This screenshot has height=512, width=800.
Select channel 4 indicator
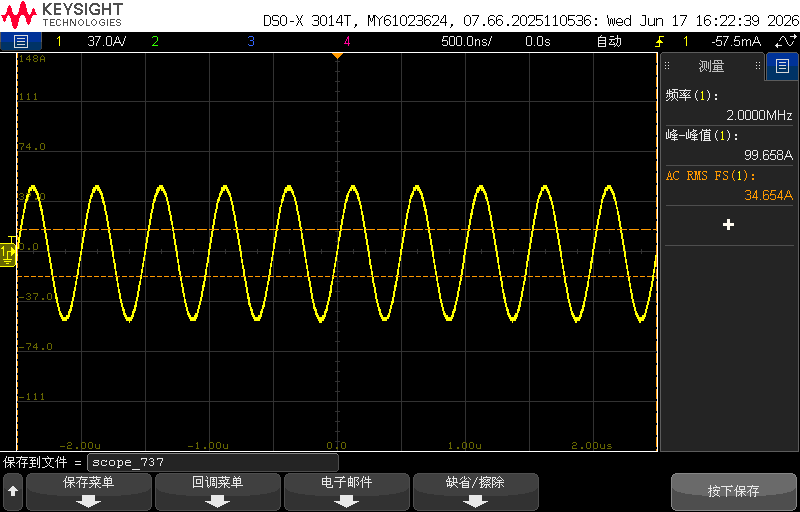(x=347, y=41)
